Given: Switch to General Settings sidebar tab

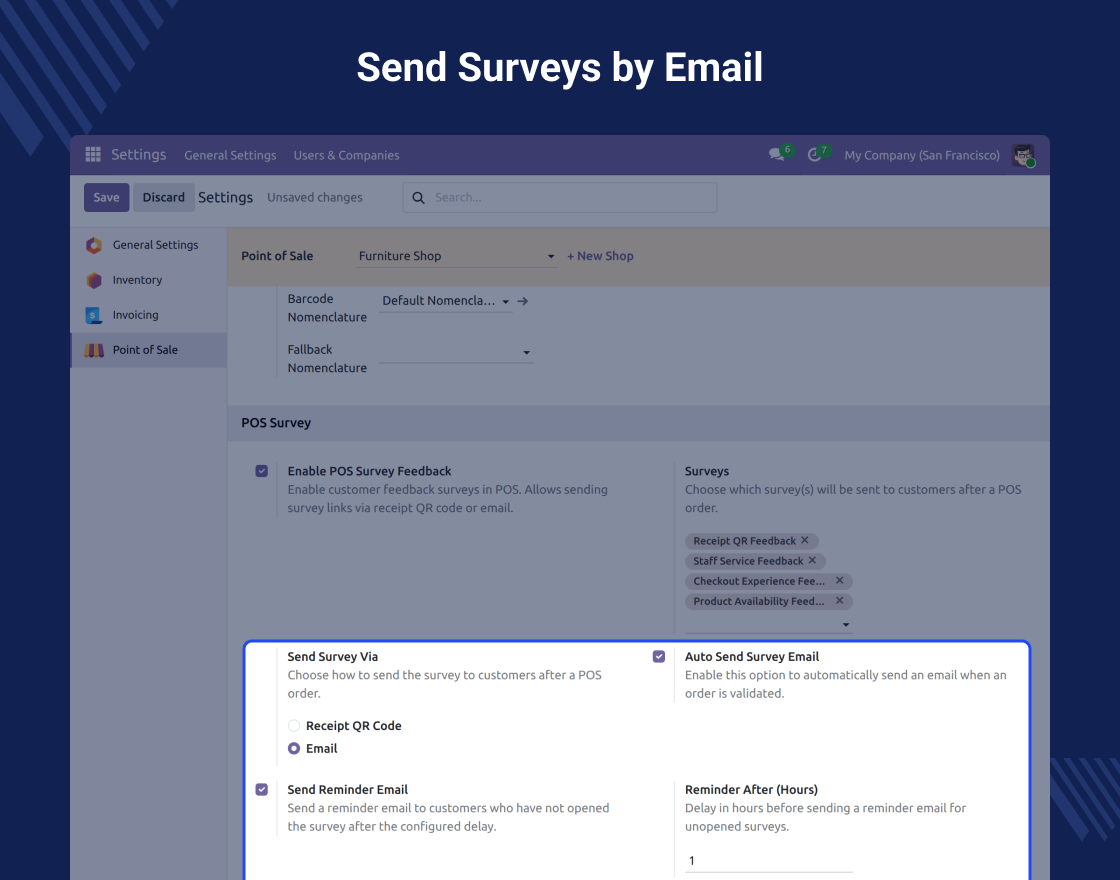Looking at the screenshot, I should (x=149, y=245).
